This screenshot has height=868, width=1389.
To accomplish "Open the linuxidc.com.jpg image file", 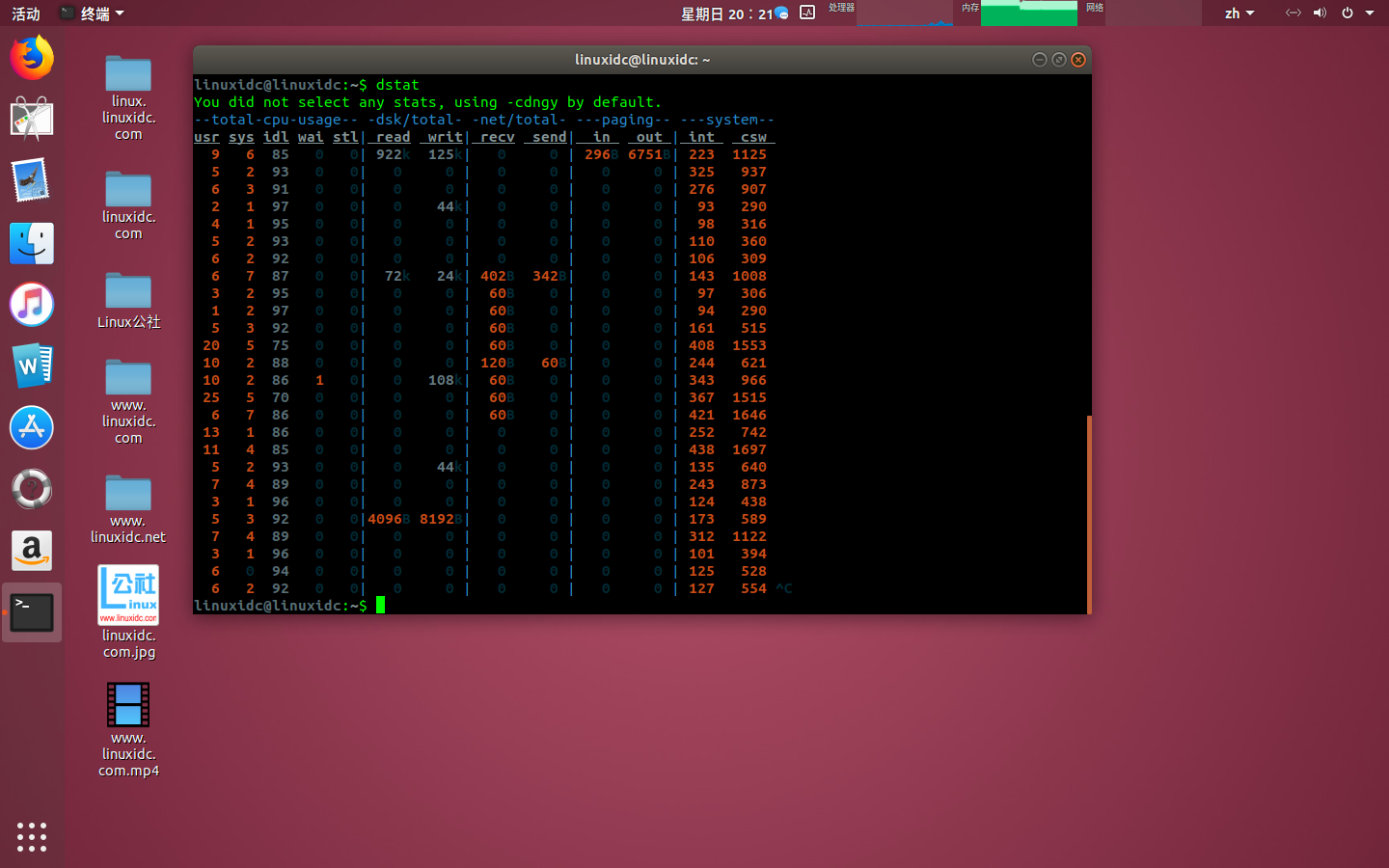I will (128, 612).
